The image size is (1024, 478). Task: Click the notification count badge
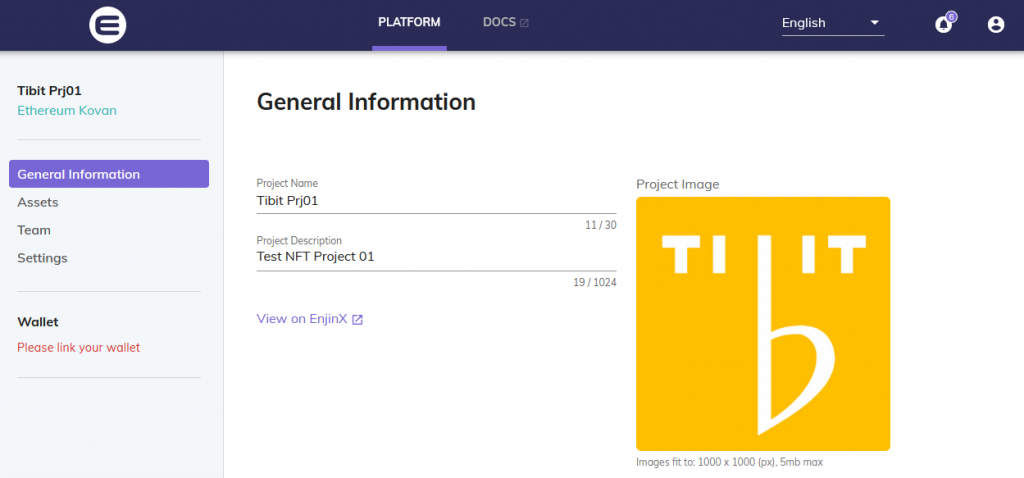(x=951, y=16)
